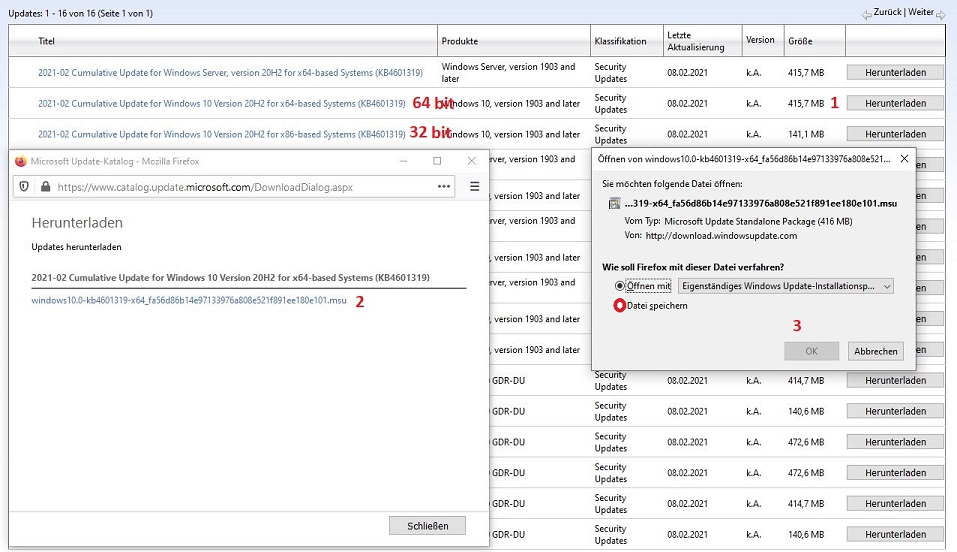957x552 pixels.
Task: Select the 'Öffnen mit' radio option
Action: [619, 286]
